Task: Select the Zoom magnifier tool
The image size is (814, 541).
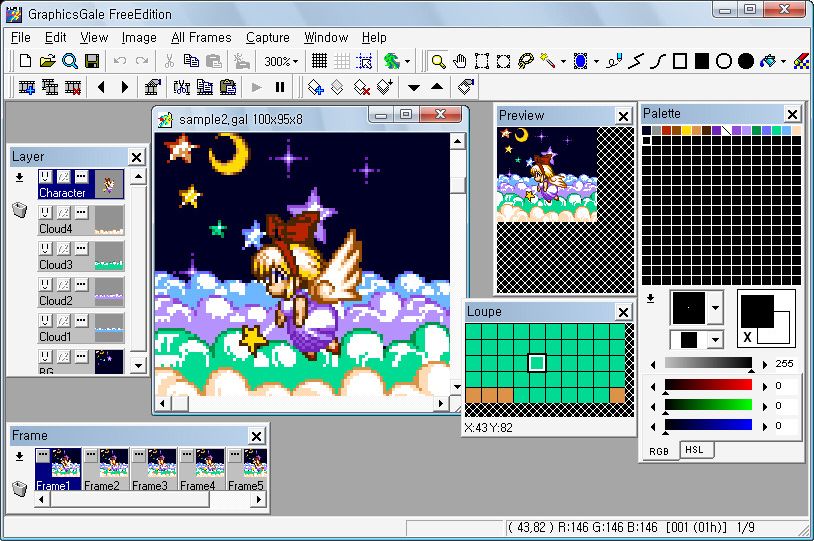Action: pos(438,61)
